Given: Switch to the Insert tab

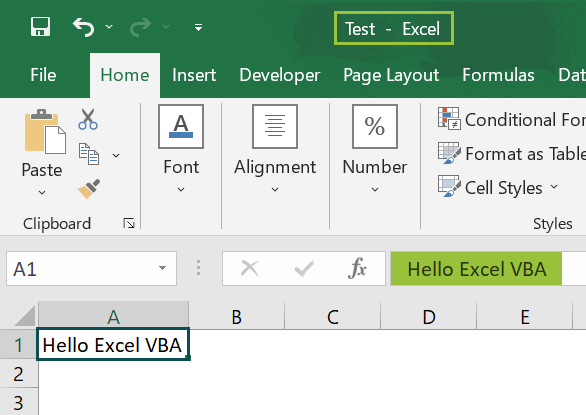Looking at the screenshot, I should (194, 75).
